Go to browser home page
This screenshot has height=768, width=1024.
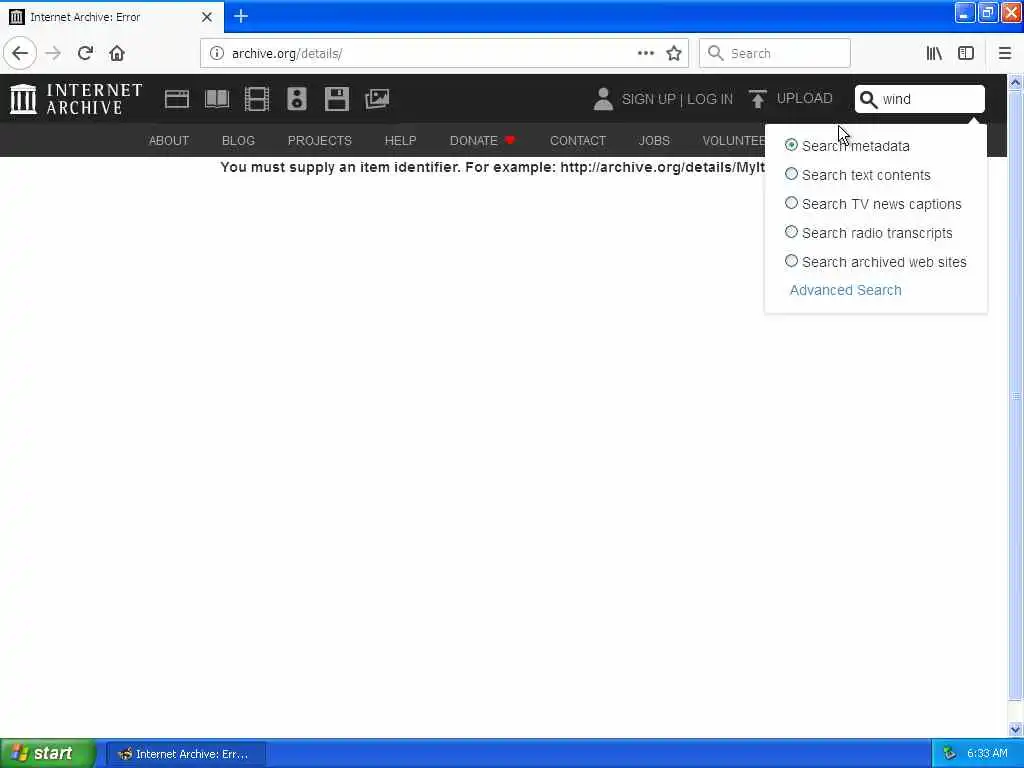117,53
